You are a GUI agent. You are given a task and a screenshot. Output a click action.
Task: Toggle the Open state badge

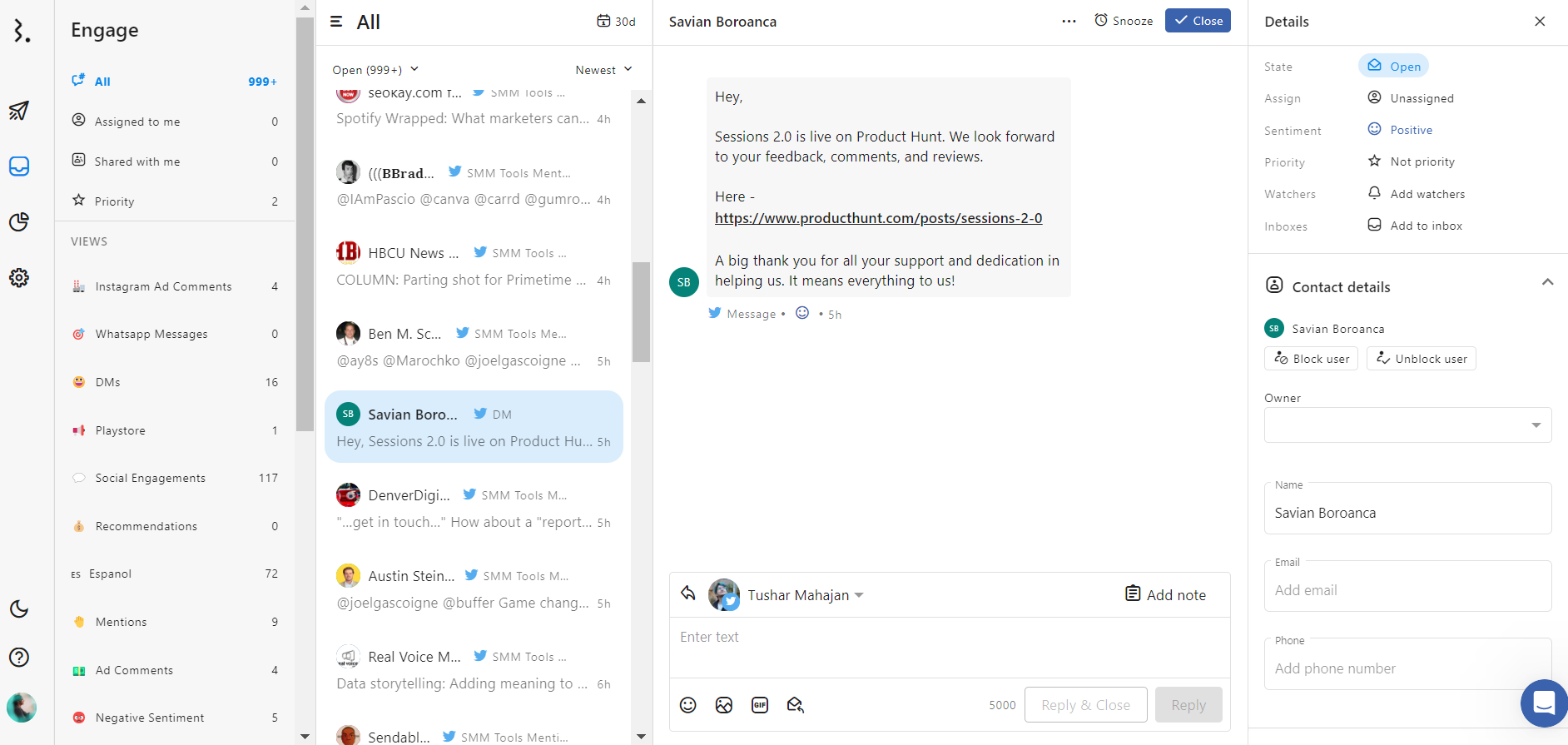1393,67
